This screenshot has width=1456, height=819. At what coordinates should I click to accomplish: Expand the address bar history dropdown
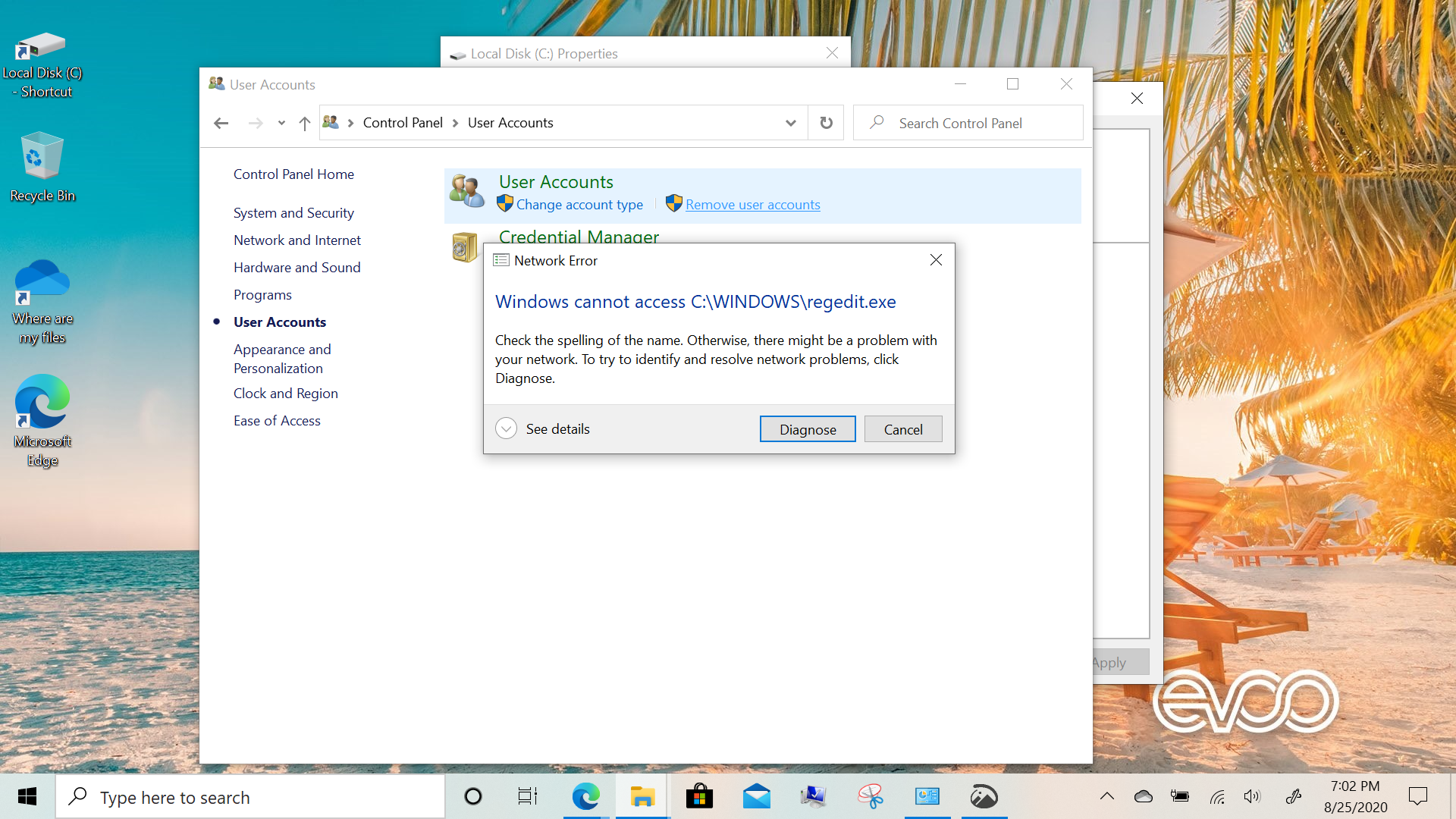point(791,123)
